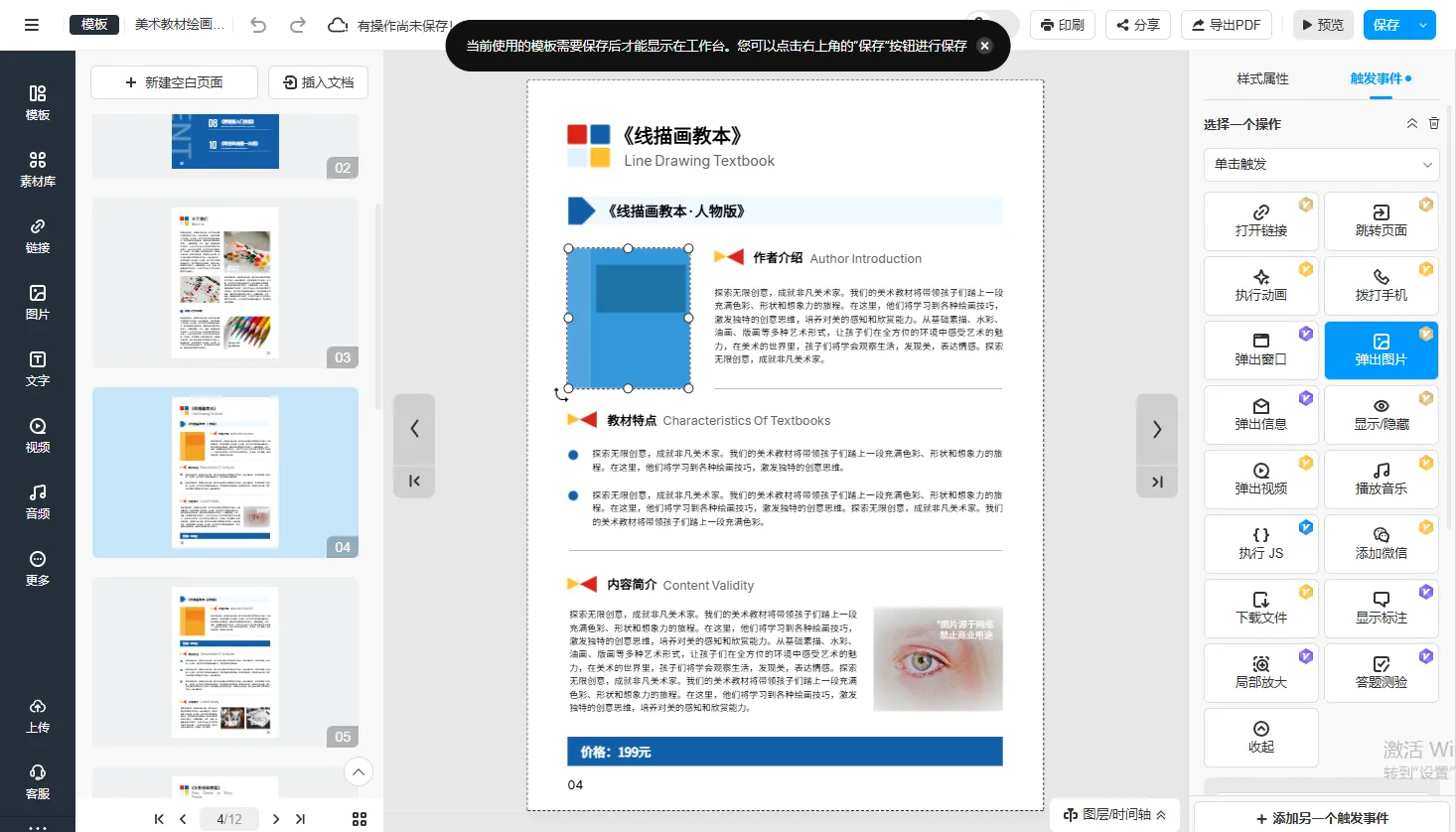Open the 模板 templates sidebar panel
The width and height of the screenshot is (1456, 832).
click(38, 103)
